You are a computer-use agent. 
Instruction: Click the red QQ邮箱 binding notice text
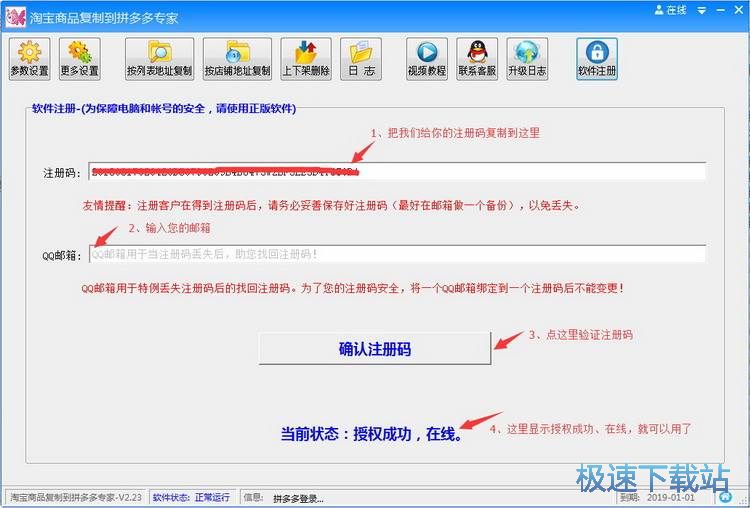[353, 288]
